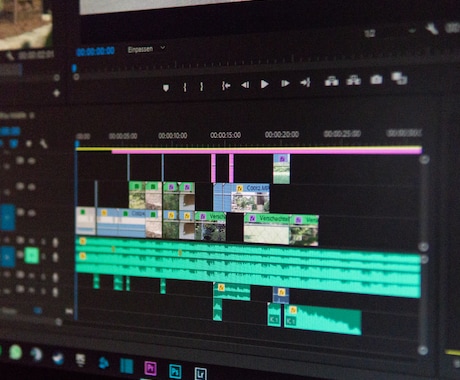
Task: Click the 00:00:20:00 mark on the timeline ruler
Action: pyautogui.click(x=282, y=134)
